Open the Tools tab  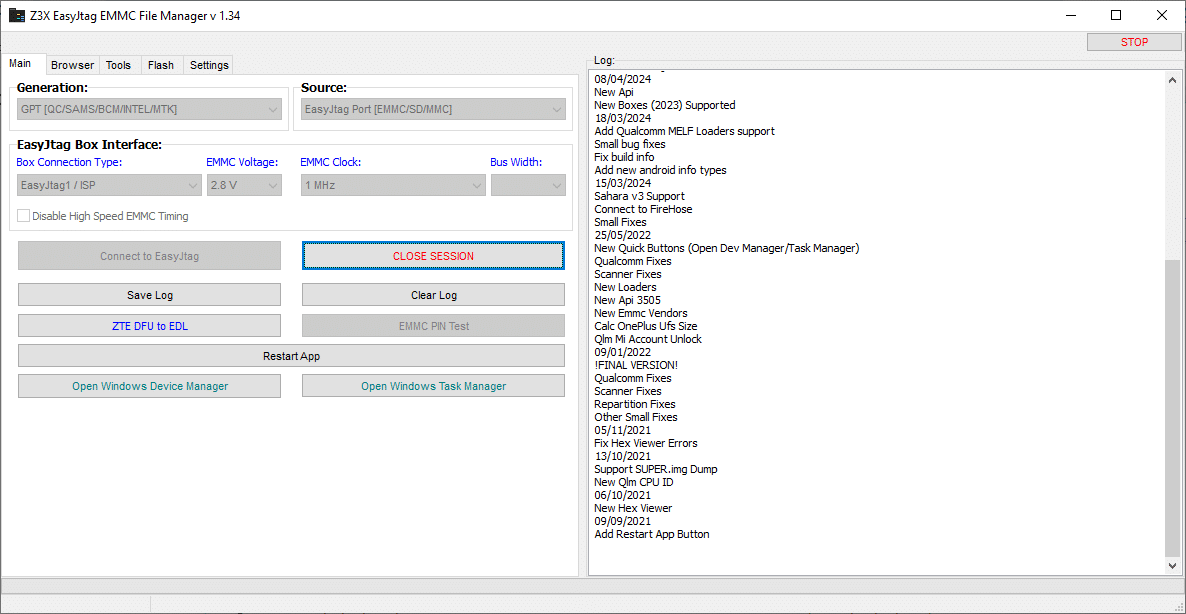click(118, 65)
